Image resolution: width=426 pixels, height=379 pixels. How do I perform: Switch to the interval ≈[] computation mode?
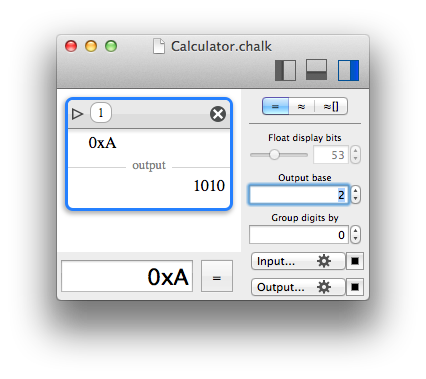(331, 106)
